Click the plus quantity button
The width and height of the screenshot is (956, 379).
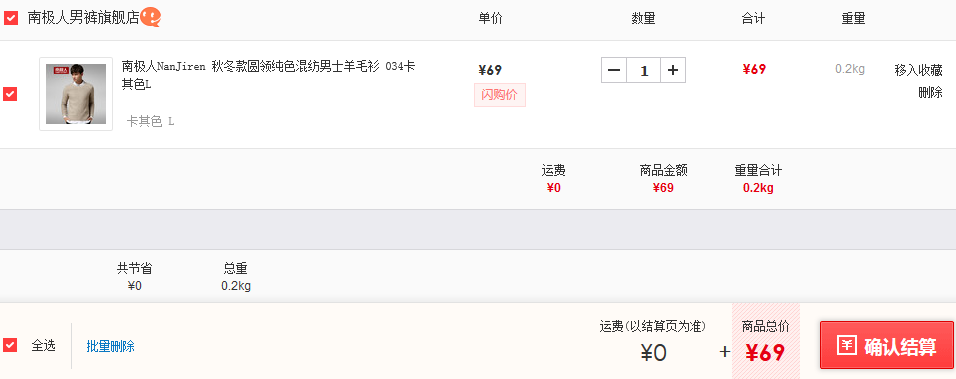pos(673,71)
